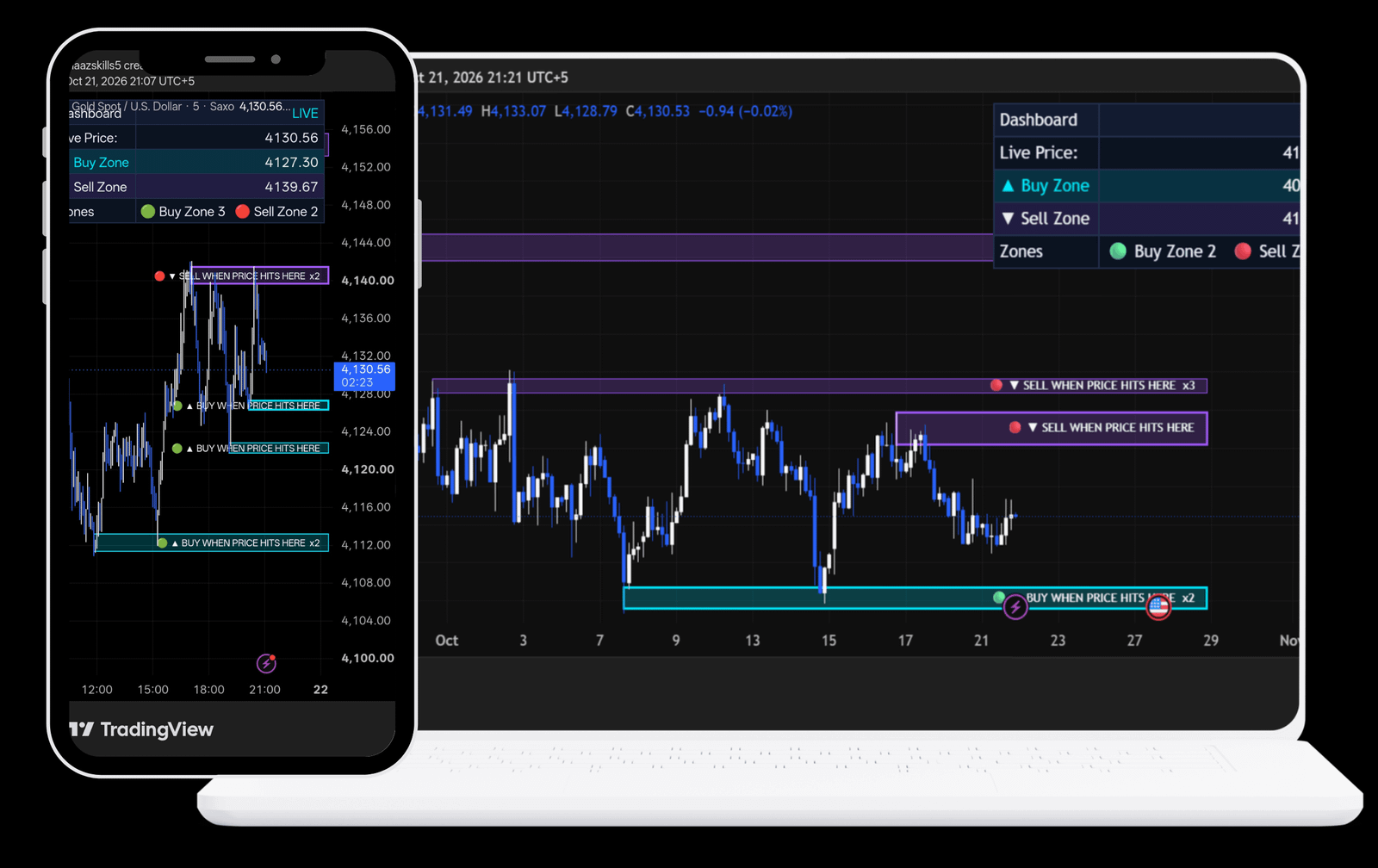Click the down-triangle icon beside laptop Sell Zone
The width and height of the screenshot is (1378, 868).
[1008, 219]
